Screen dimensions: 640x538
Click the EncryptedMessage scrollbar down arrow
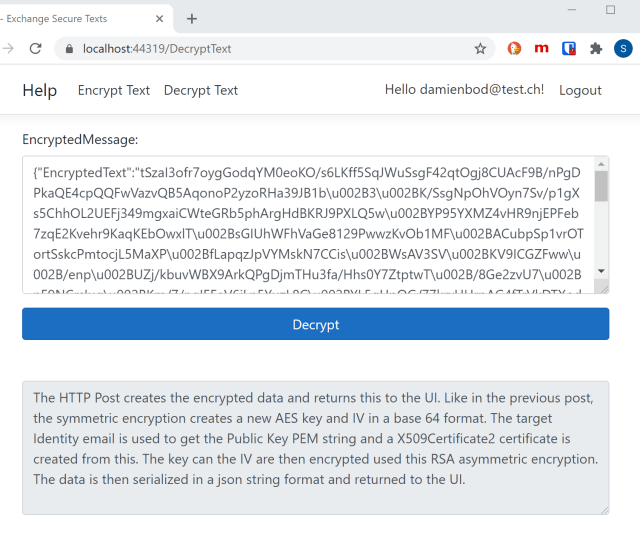pos(601,271)
